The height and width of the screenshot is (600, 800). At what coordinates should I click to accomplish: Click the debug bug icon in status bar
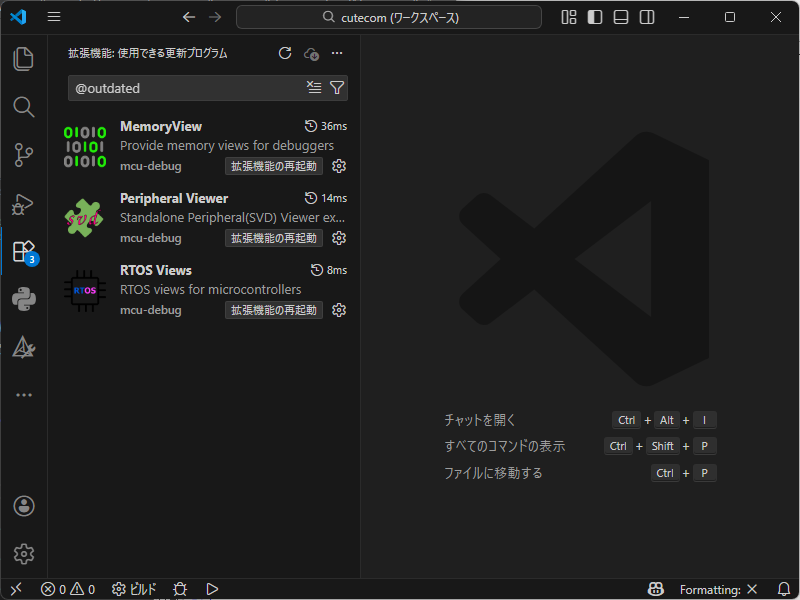coord(180,589)
